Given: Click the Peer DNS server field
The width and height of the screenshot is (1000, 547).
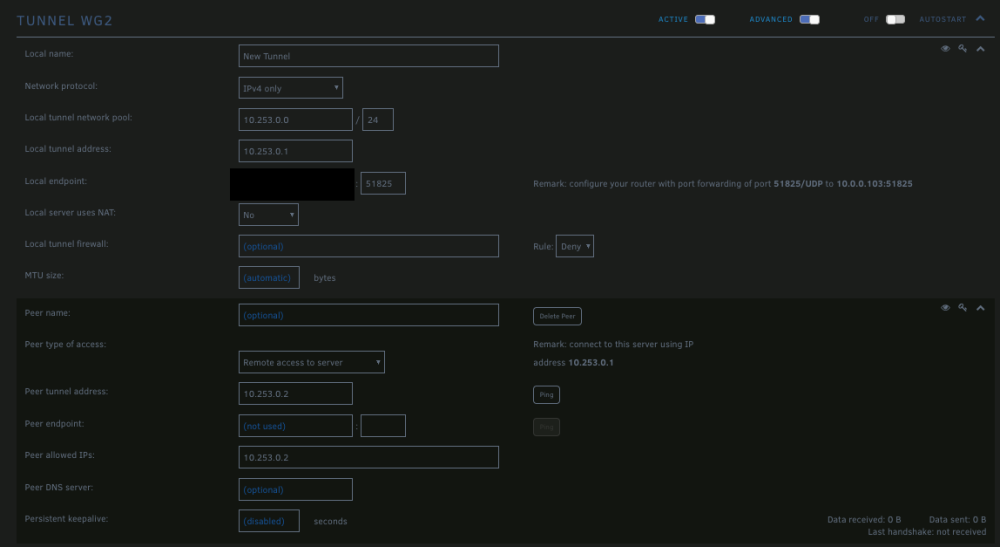Looking at the screenshot, I should coord(295,489).
